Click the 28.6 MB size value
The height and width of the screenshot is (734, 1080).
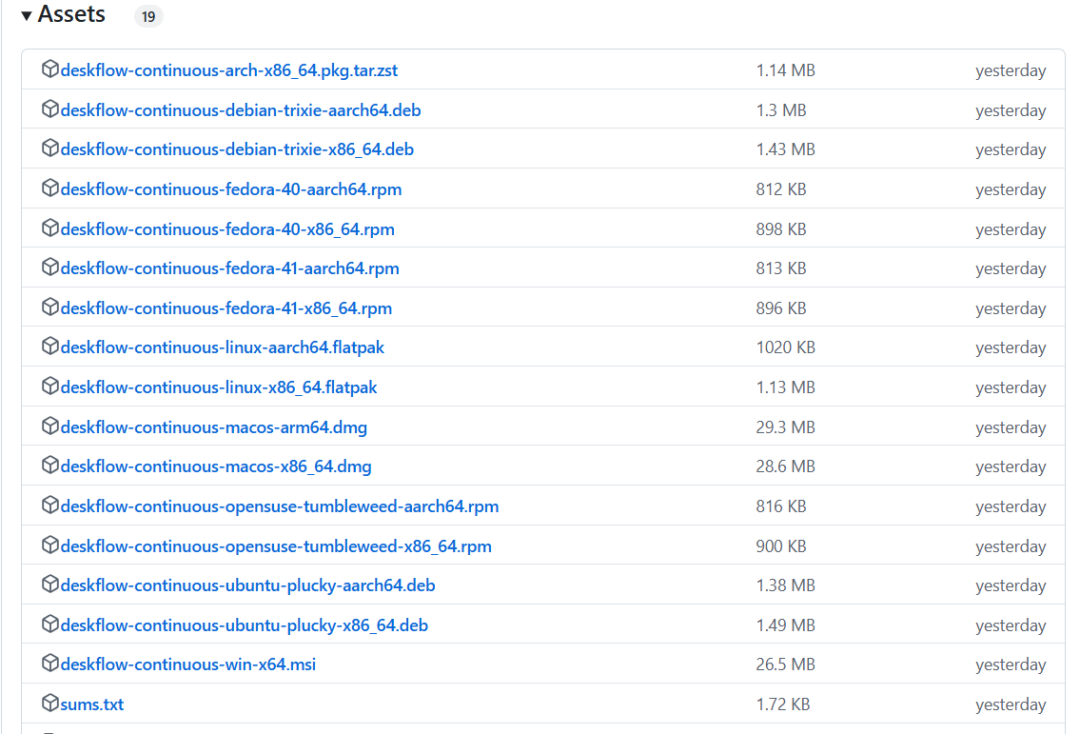785,467
